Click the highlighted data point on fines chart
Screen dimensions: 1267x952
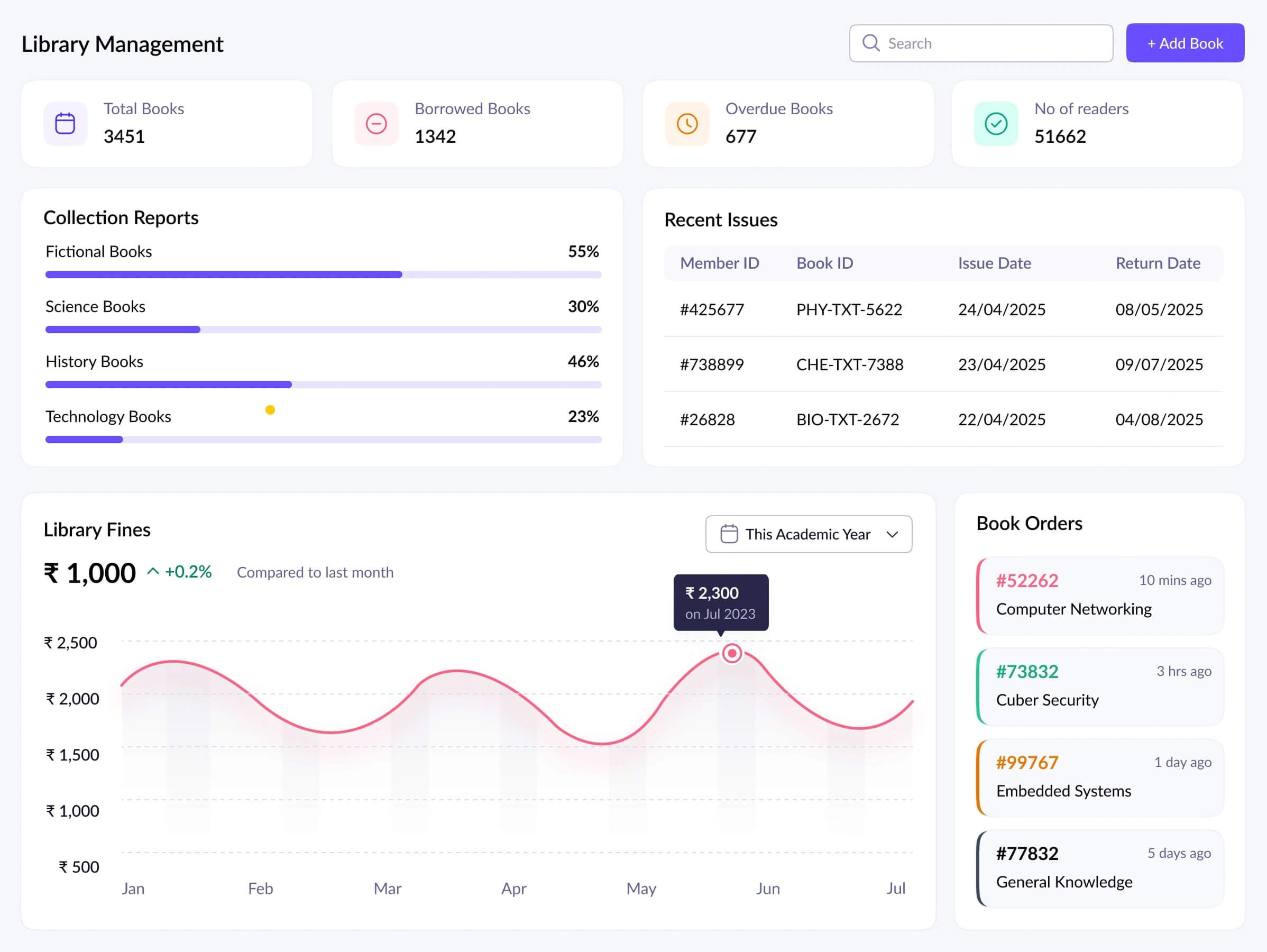731,653
